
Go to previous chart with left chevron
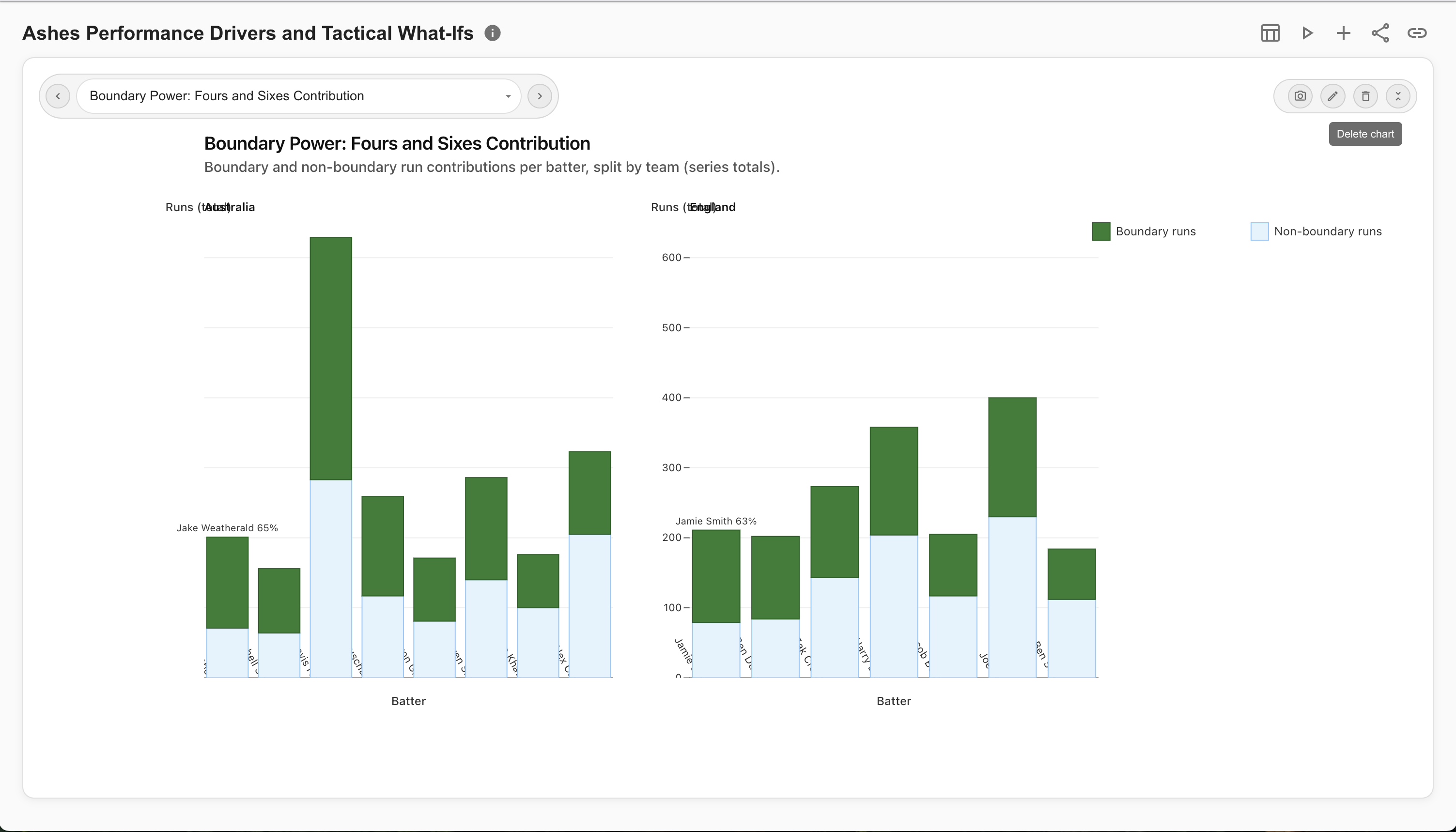58,96
